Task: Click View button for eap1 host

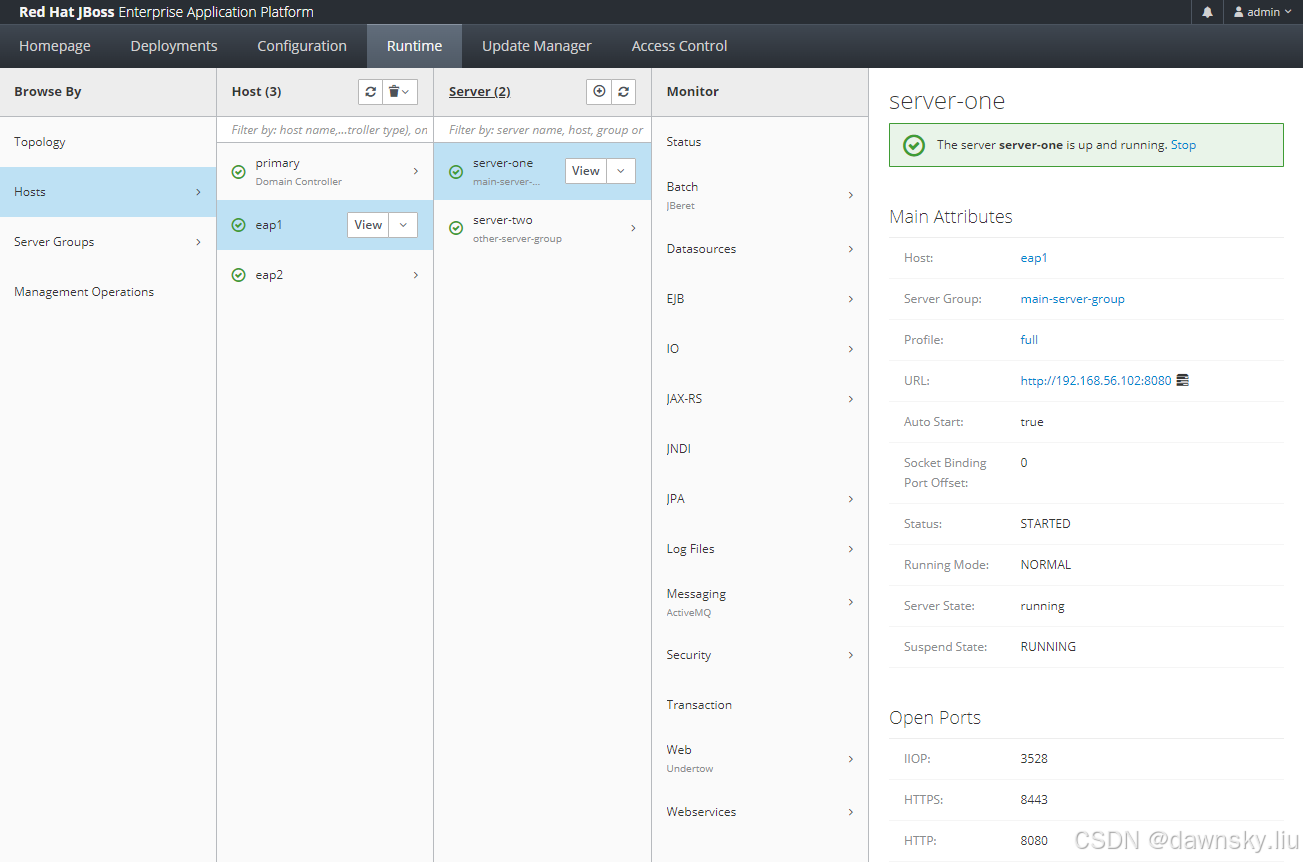Action: coord(368,225)
